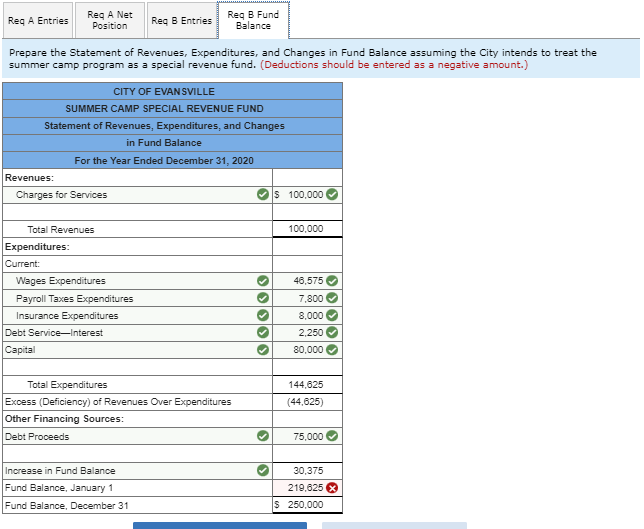Image resolution: width=644 pixels, height=529 pixels.
Task: Click the Fund Balance, January 1 label
Action: pyautogui.click(x=59, y=488)
